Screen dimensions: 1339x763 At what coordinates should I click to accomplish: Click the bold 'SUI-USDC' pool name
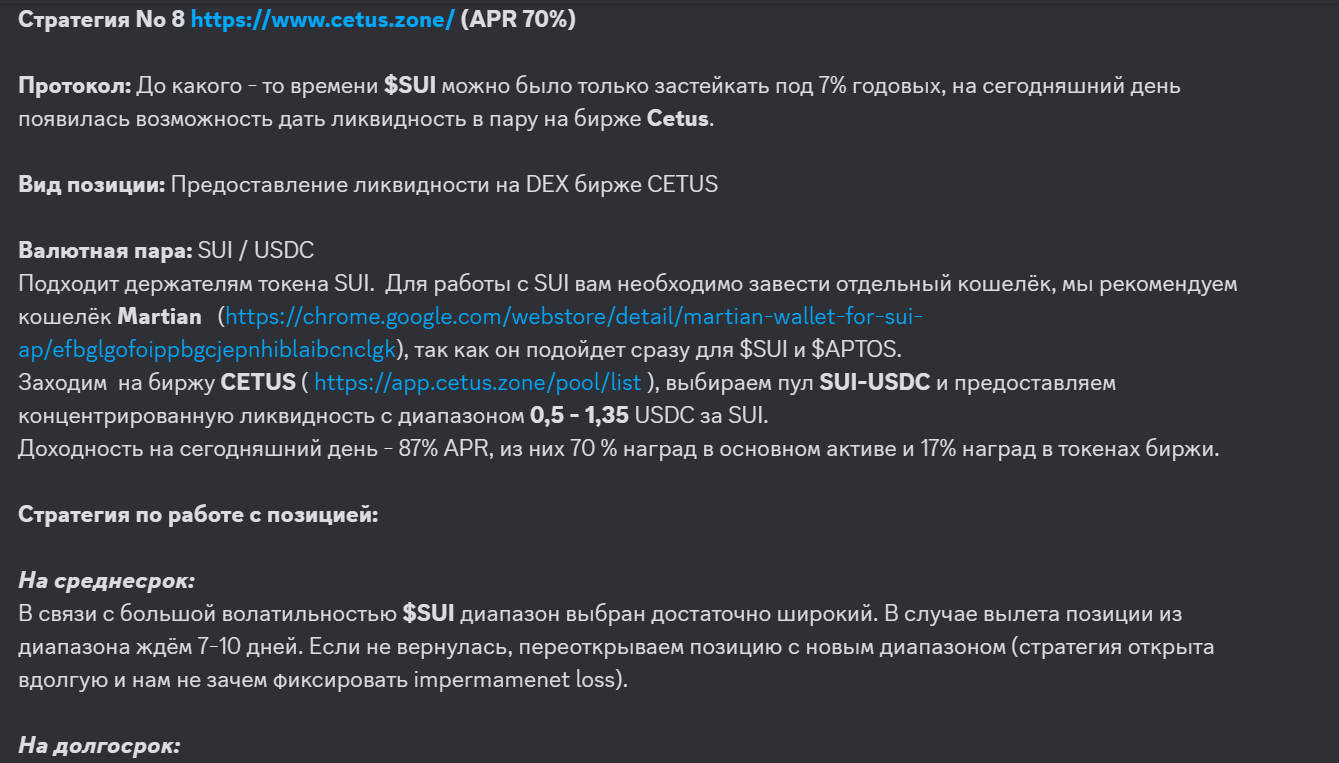875,383
